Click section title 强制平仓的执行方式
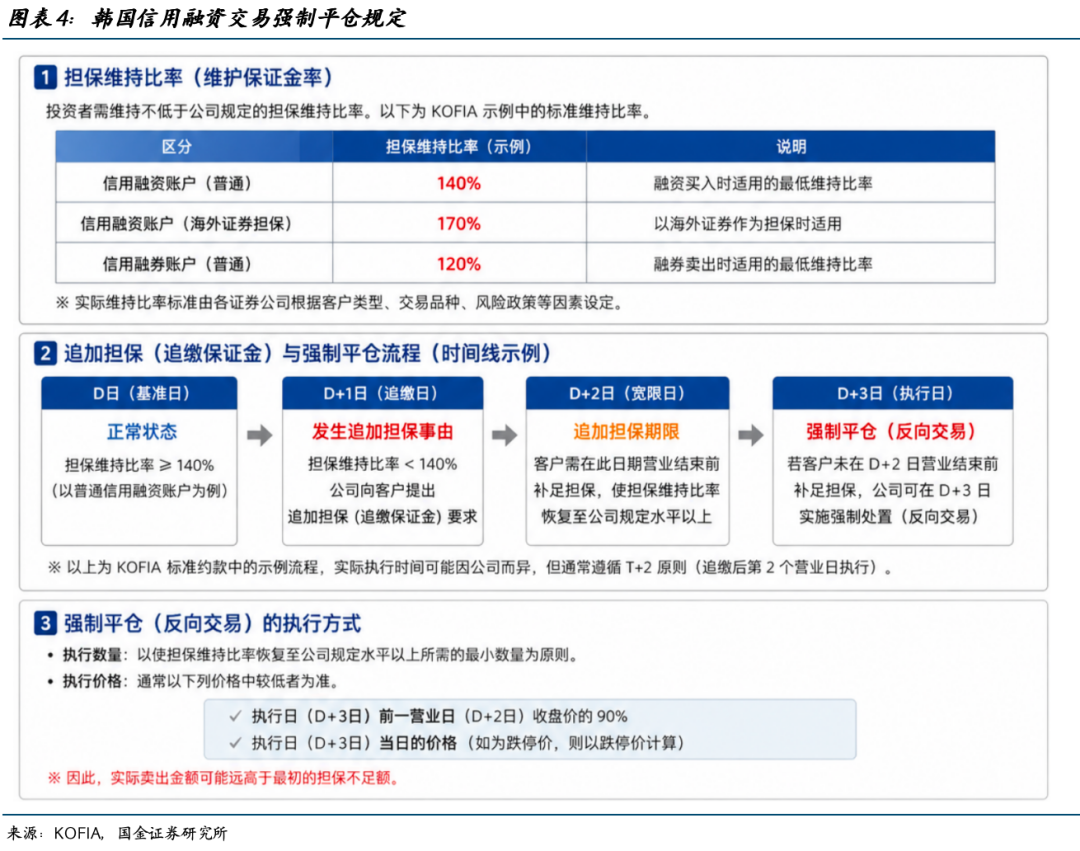This screenshot has width=1080, height=851. pyautogui.click(x=212, y=623)
